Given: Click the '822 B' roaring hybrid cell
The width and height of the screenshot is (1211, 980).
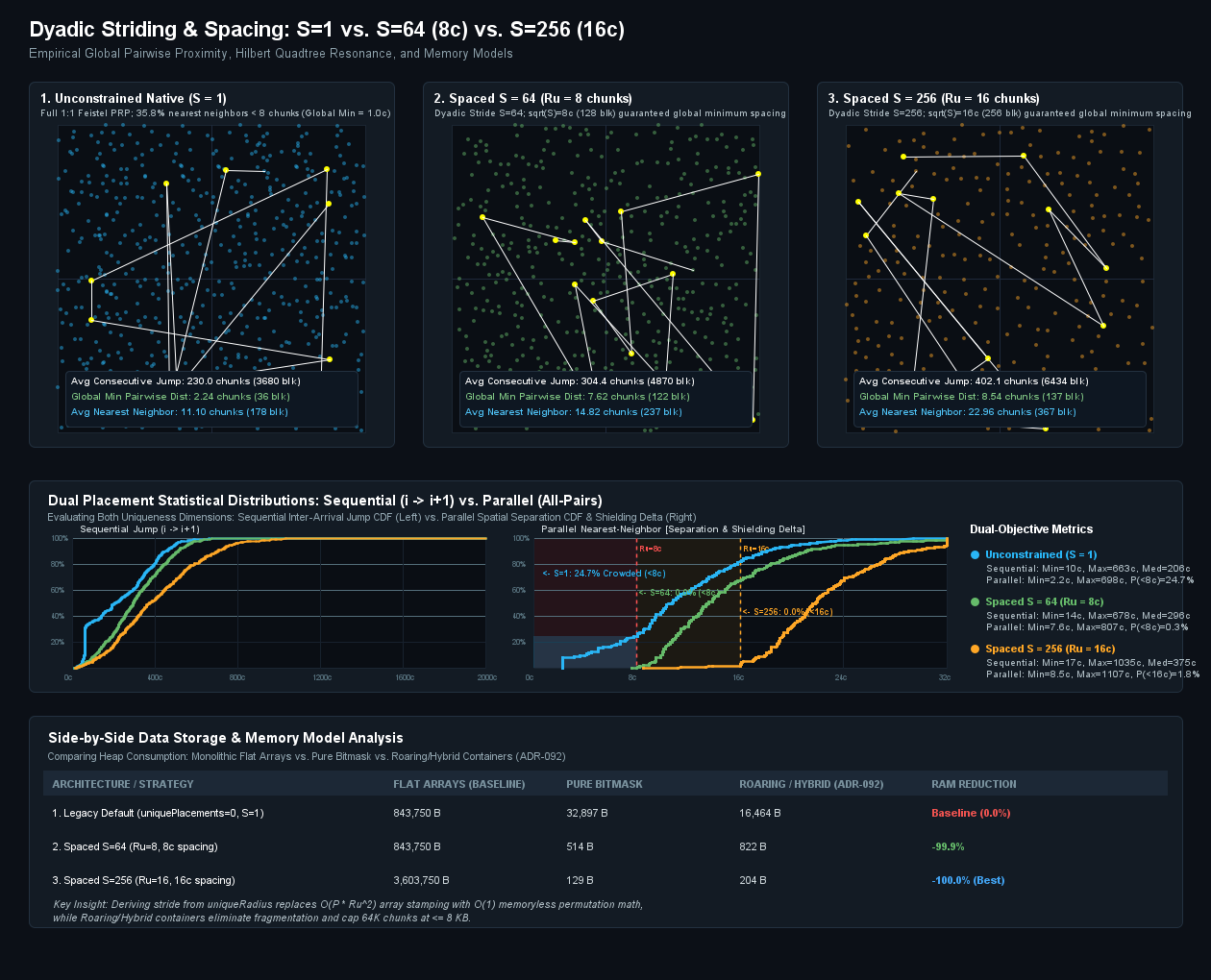Looking at the screenshot, I should pos(753,846).
